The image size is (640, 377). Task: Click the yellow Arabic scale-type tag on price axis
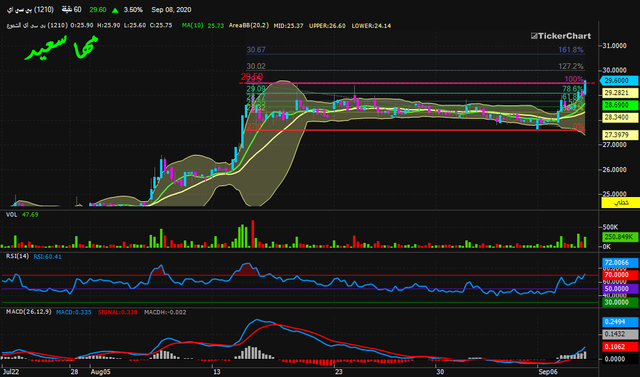pyautogui.click(x=620, y=202)
